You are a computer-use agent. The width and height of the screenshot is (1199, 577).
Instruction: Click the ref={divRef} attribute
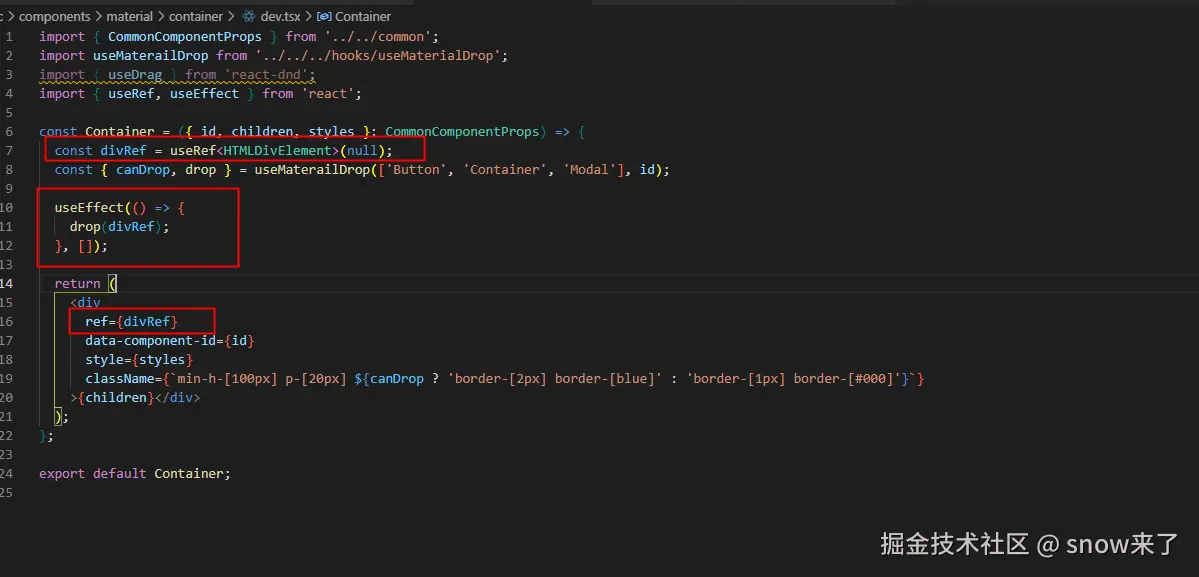point(131,322)
